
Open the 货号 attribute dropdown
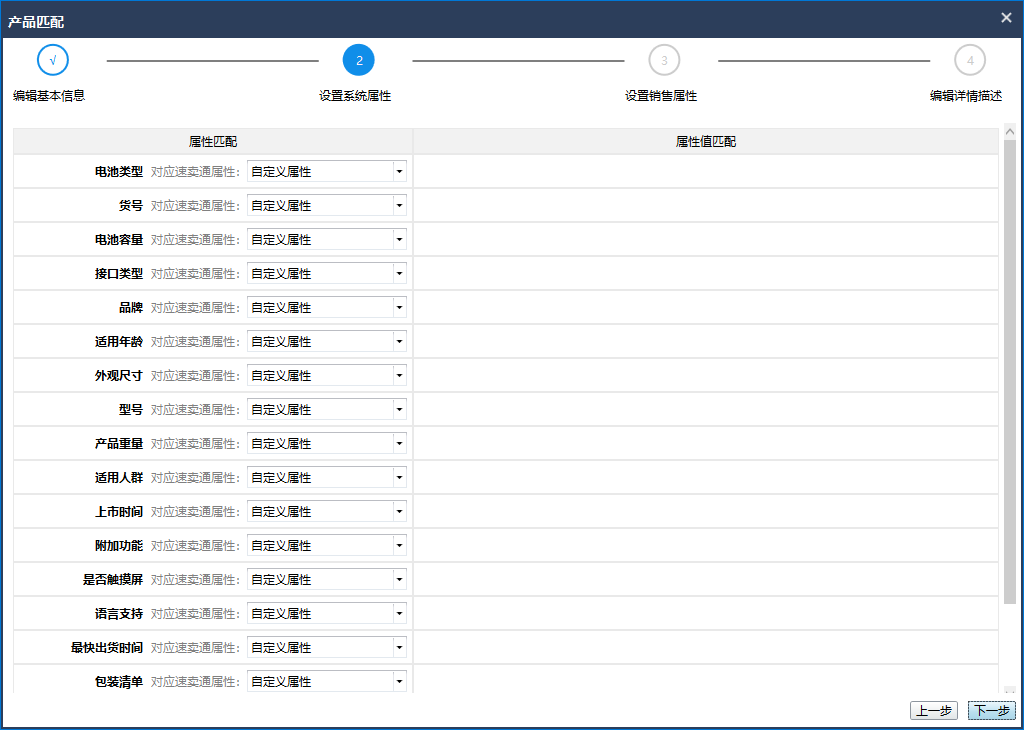[327, 205]
